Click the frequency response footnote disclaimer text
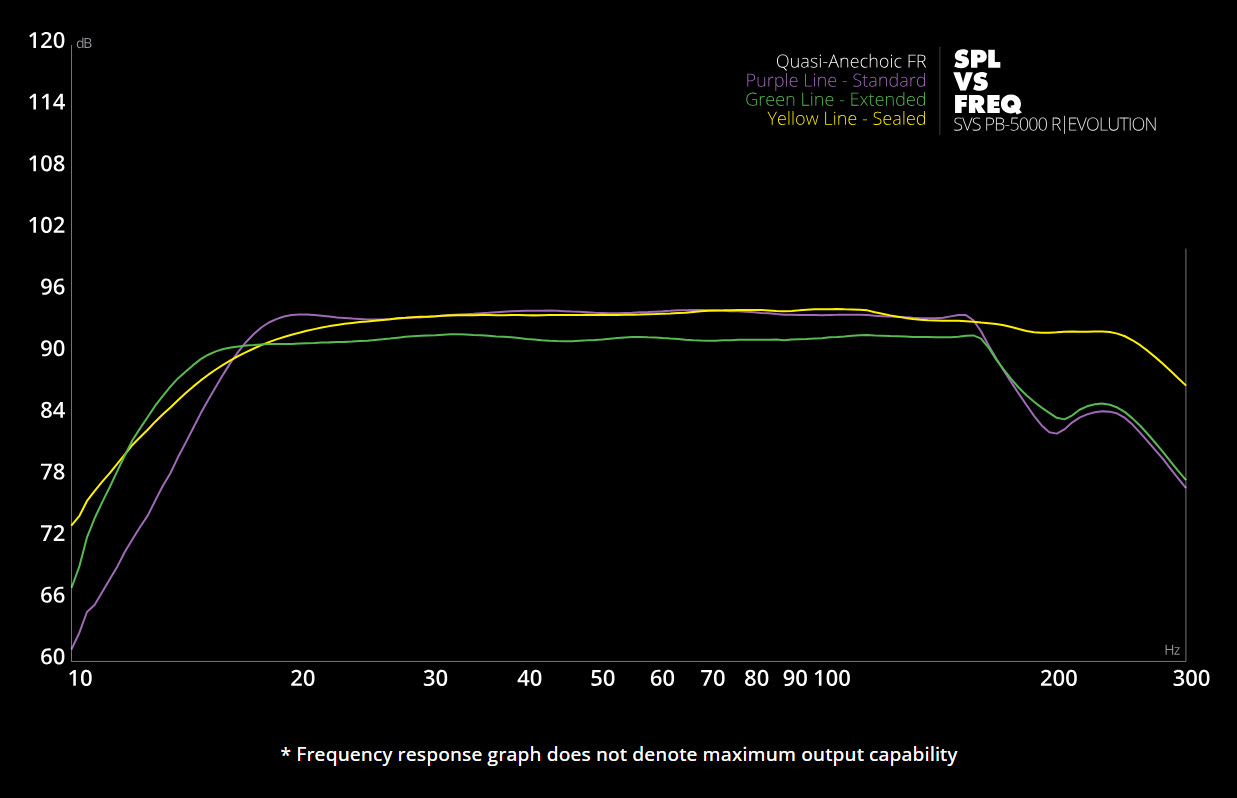Screen dimensions: 1237x798 tap(618, 754)
